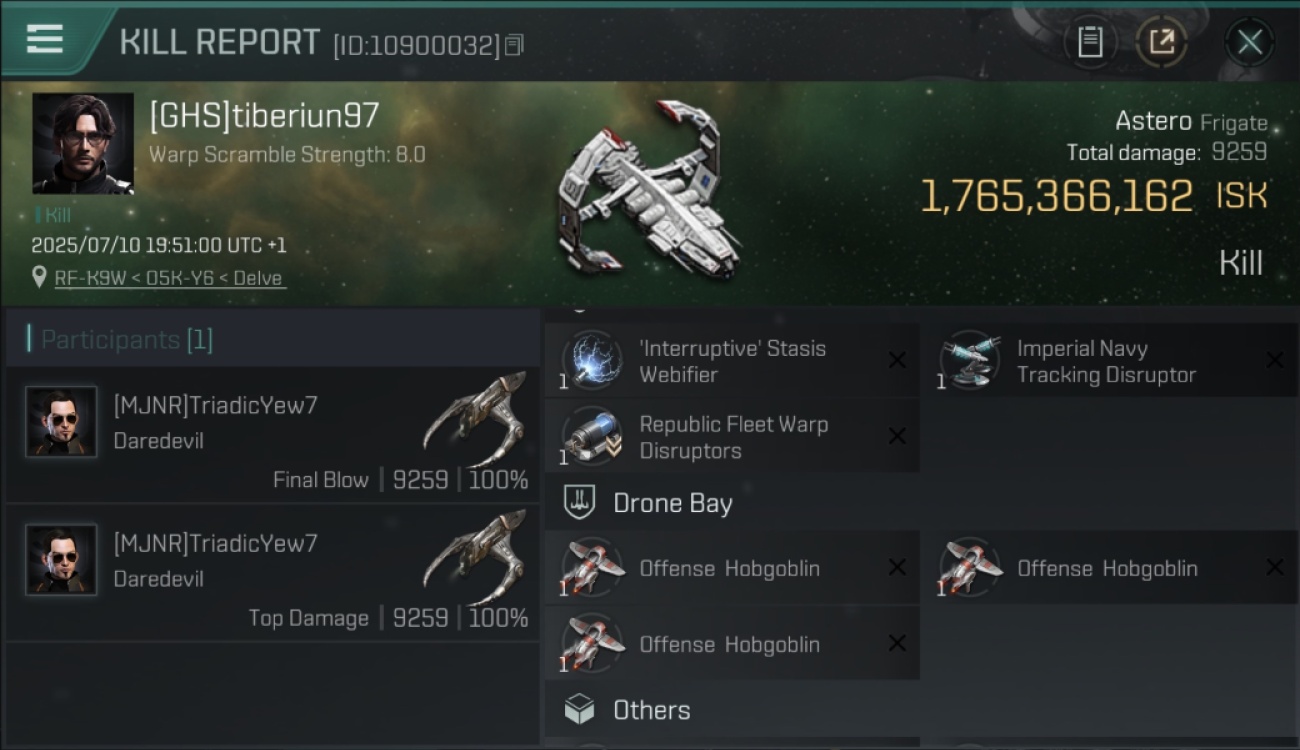Viewport: 1300px width, 750px height.
Task: Click the share export icon
Action: pyautogui.click(x=1161, y=42)
